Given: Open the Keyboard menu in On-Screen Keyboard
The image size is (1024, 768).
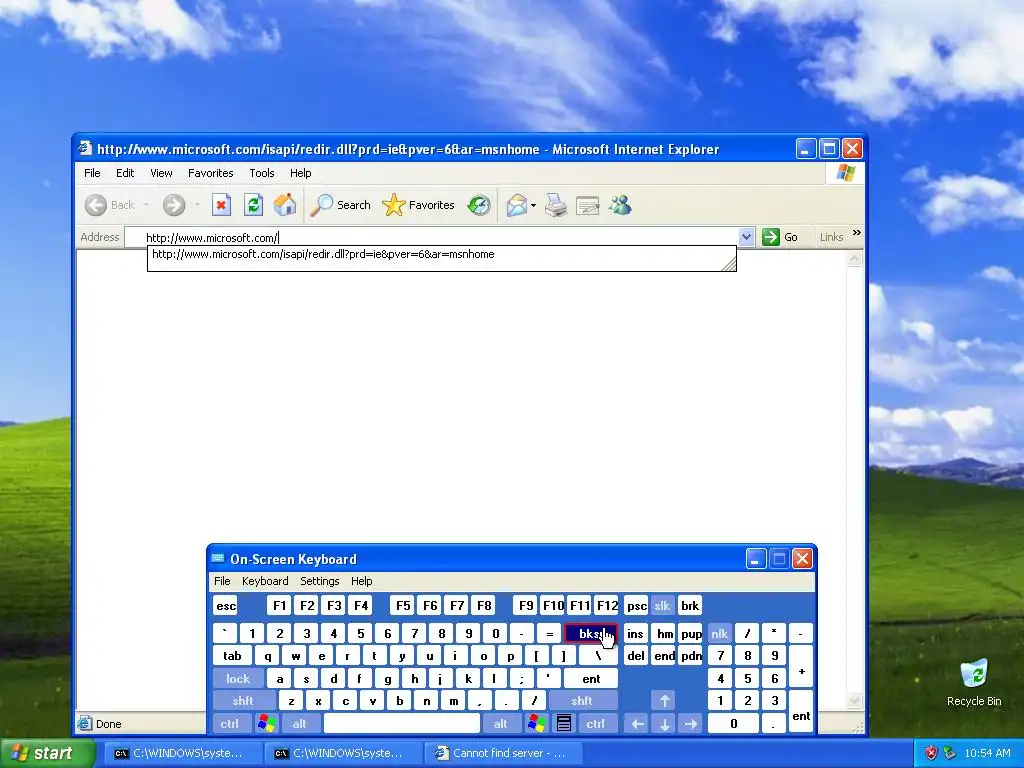Looking at the screenshot, I should click(265, 581).
